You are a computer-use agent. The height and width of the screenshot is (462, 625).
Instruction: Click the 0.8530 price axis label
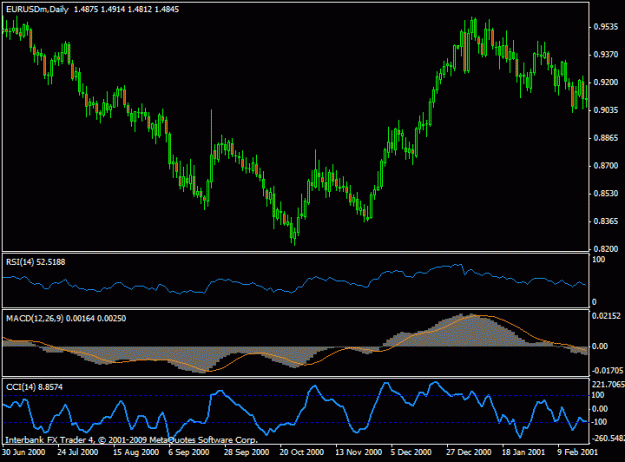(x=606, y=193)
